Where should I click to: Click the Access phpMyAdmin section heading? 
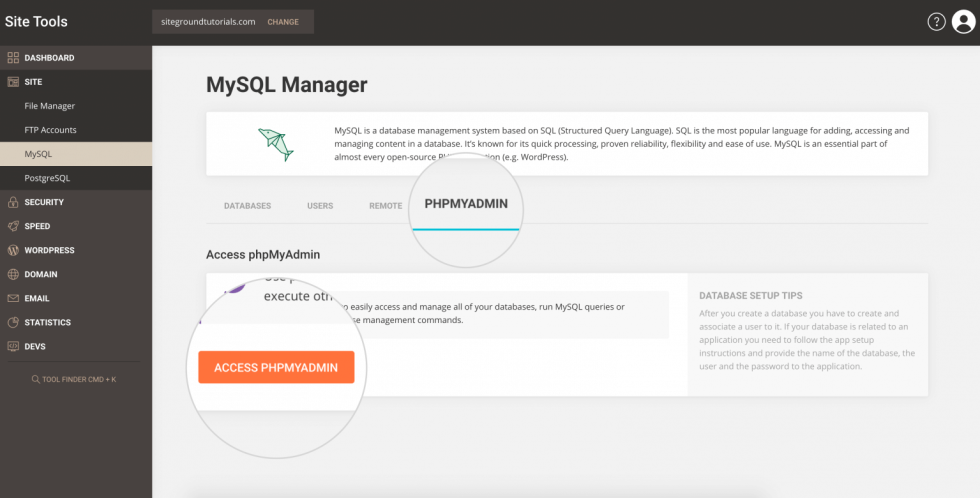[x=263, y=255]
